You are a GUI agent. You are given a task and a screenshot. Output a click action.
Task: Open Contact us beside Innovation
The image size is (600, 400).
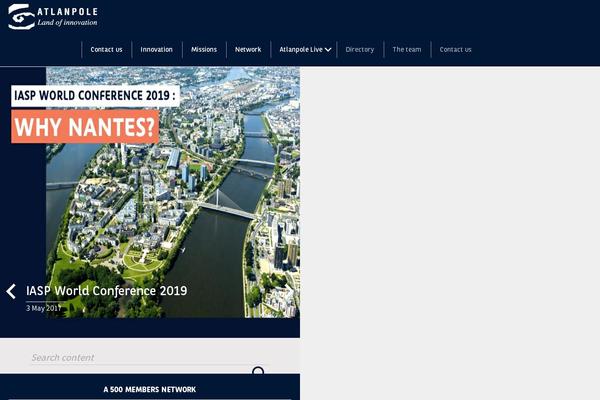106,49
